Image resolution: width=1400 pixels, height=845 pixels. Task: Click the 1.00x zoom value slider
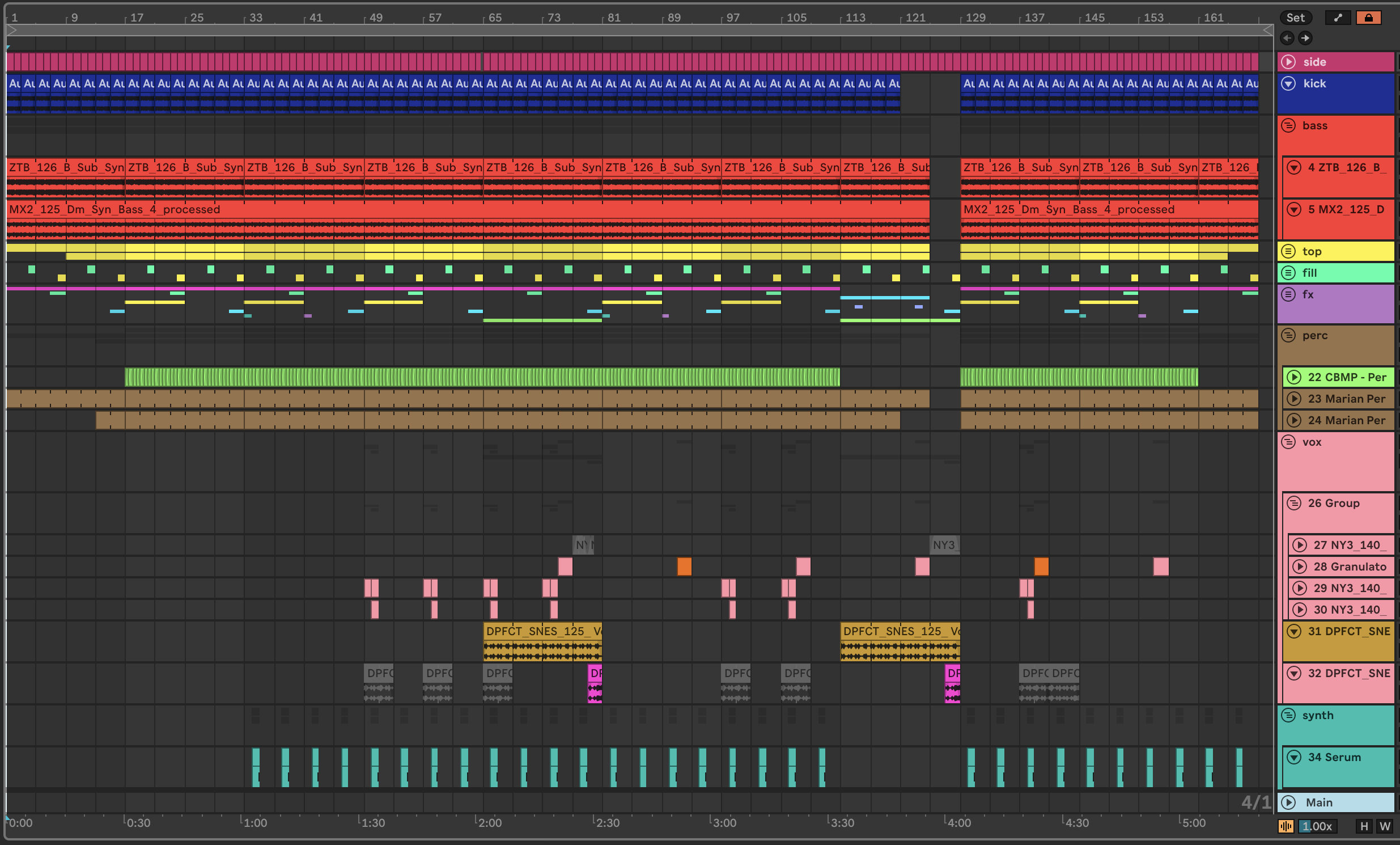1317,826
